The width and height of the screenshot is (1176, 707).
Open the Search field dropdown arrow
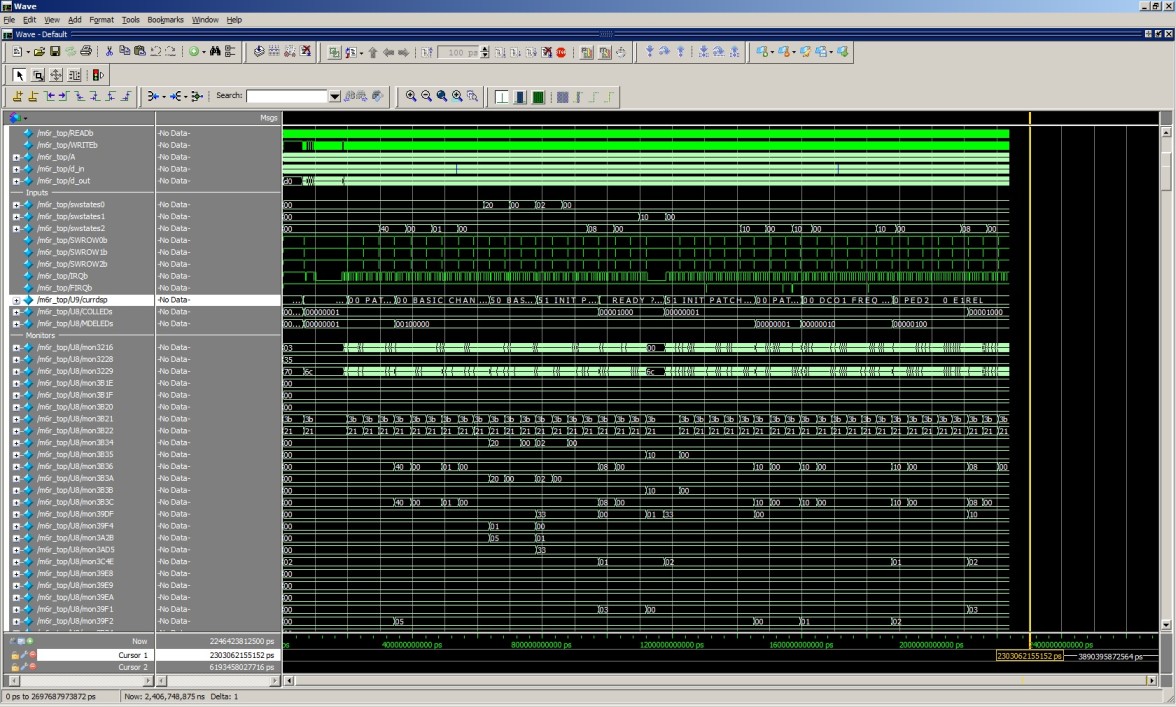(334, 96)
